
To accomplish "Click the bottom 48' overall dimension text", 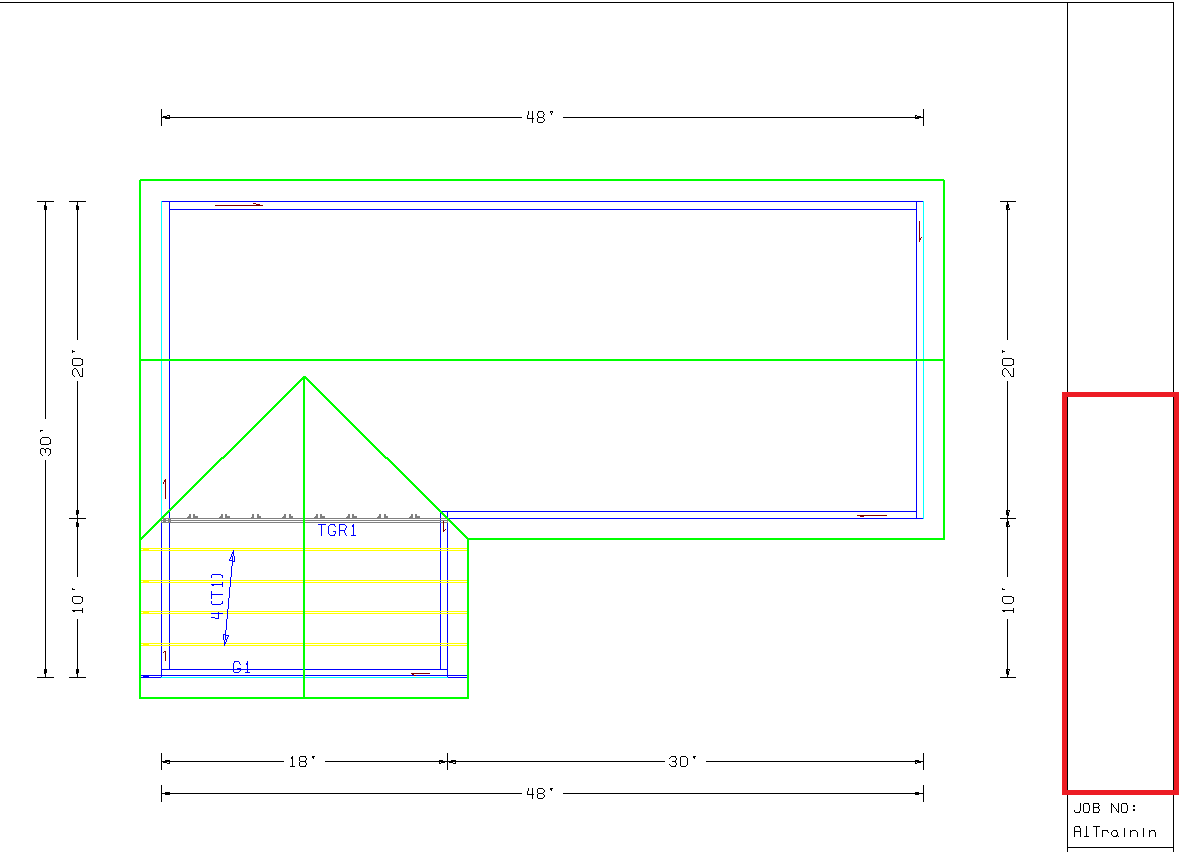I will [x=540, y=793].
